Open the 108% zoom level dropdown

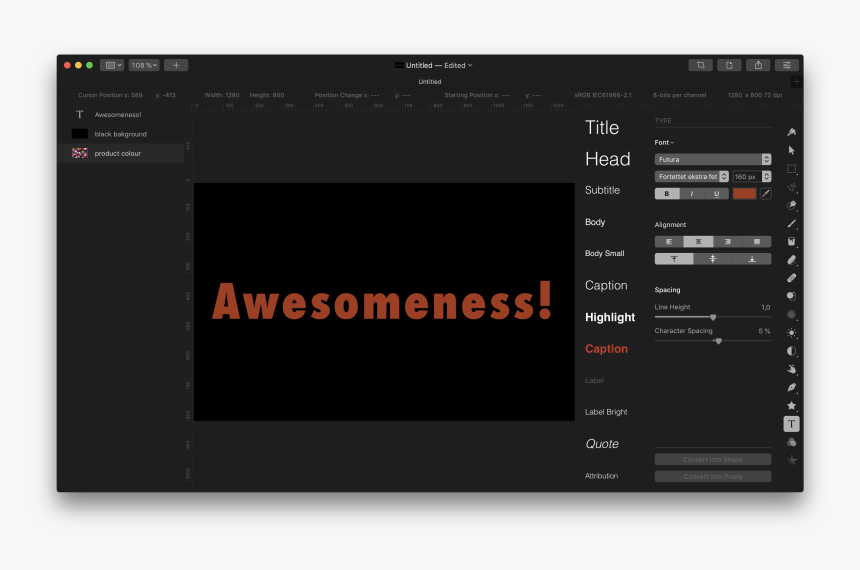point(143,65)
